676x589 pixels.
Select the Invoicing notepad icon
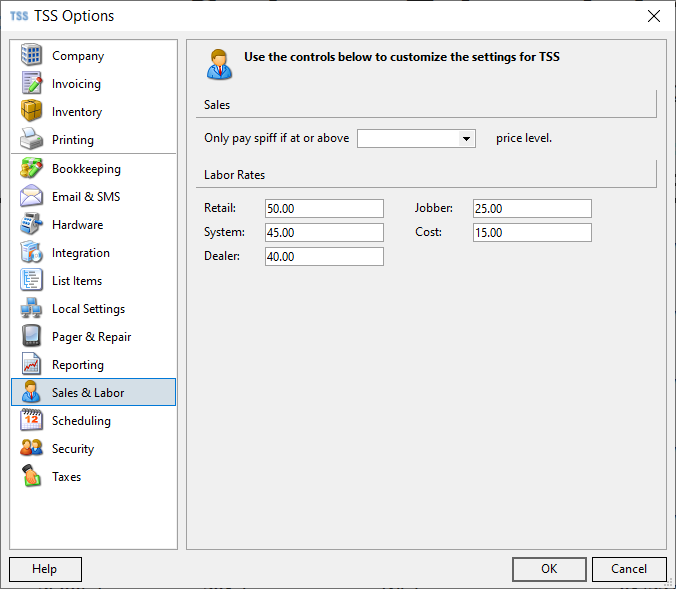pos(31,83)
